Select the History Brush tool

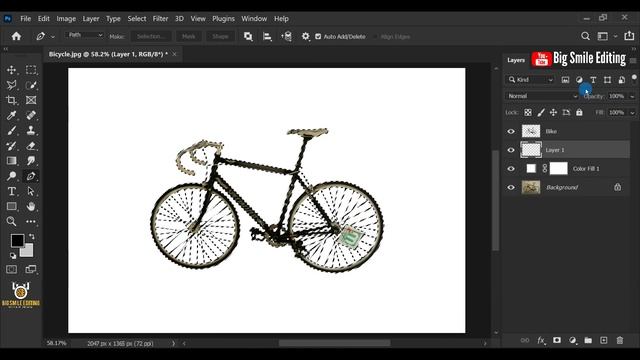[x=11, y=146]
